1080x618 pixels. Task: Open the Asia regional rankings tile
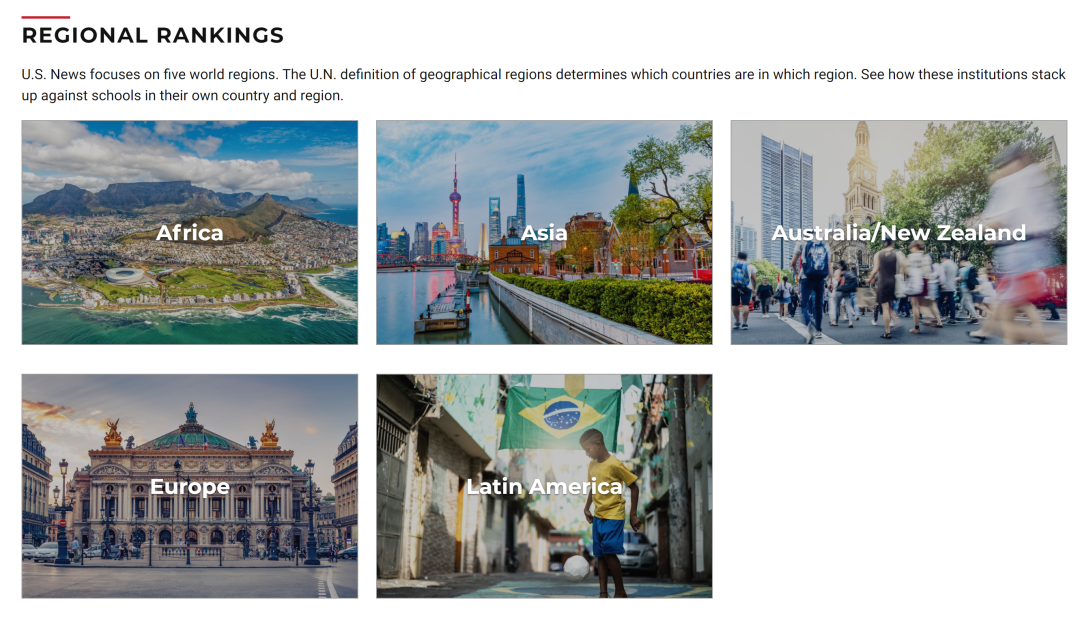(x=544, y=232)
